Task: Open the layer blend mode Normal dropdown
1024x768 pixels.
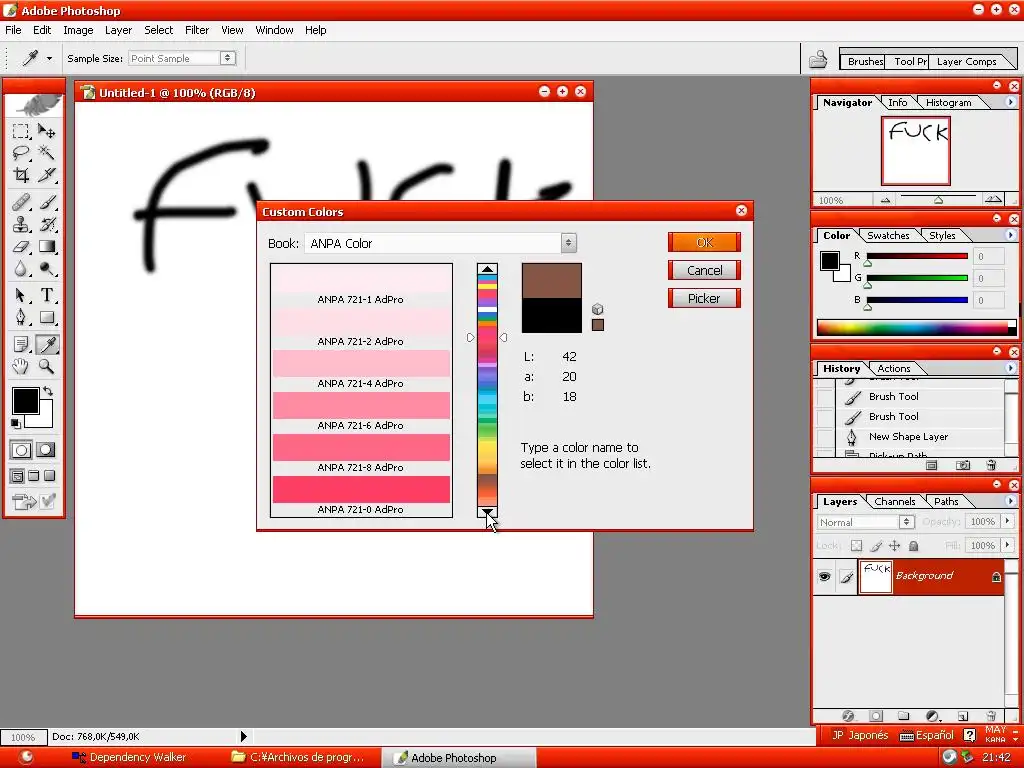Action: coord(865,522)
